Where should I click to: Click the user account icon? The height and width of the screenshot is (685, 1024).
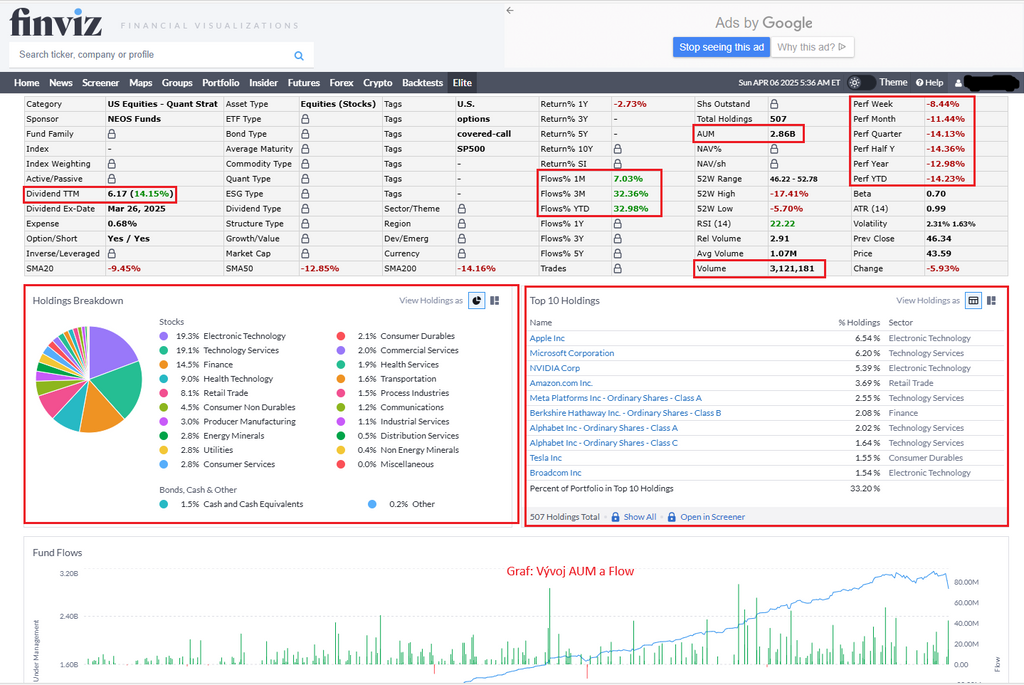pyautogui.click(x=958, y=83)
